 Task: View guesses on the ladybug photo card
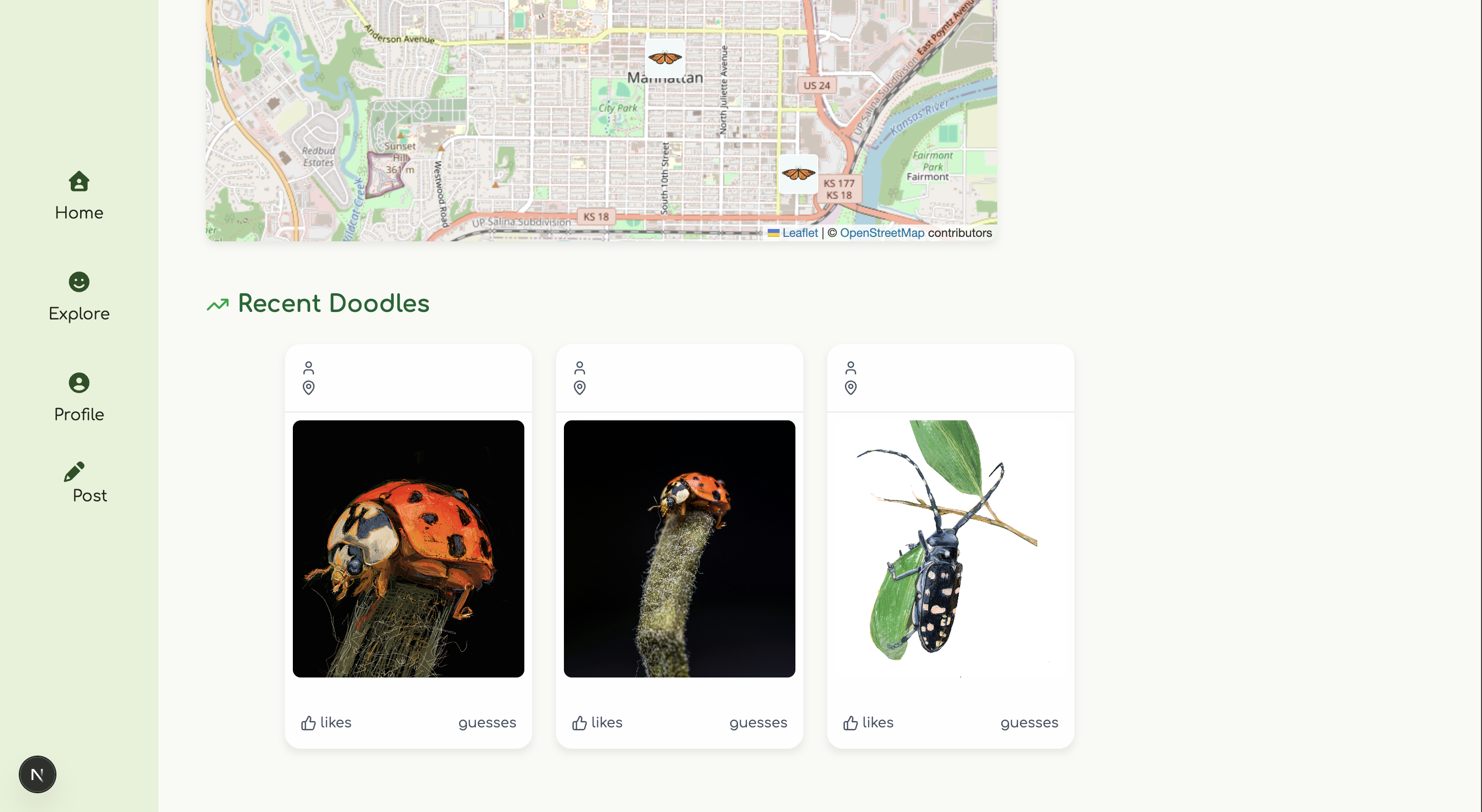point(758,723)
